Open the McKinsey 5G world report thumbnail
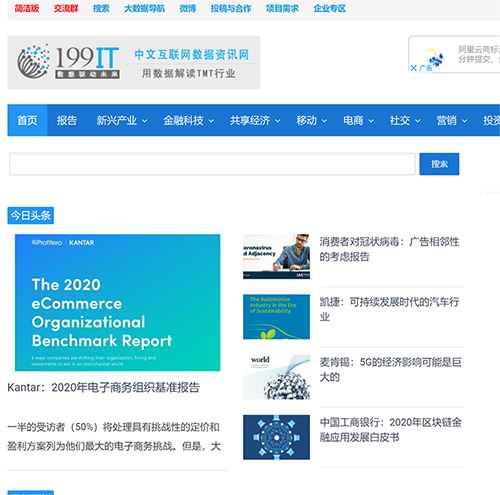The height and width of the screenshot is (495, 500). [x=276, y=377]
